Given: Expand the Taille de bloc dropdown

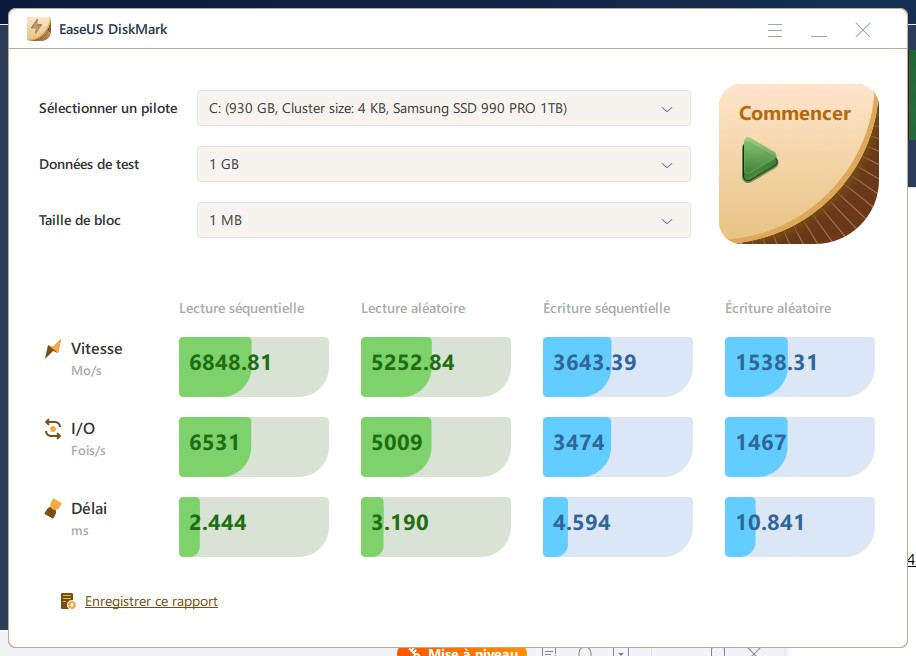Looking at the screenshot, I should point(443,220).
